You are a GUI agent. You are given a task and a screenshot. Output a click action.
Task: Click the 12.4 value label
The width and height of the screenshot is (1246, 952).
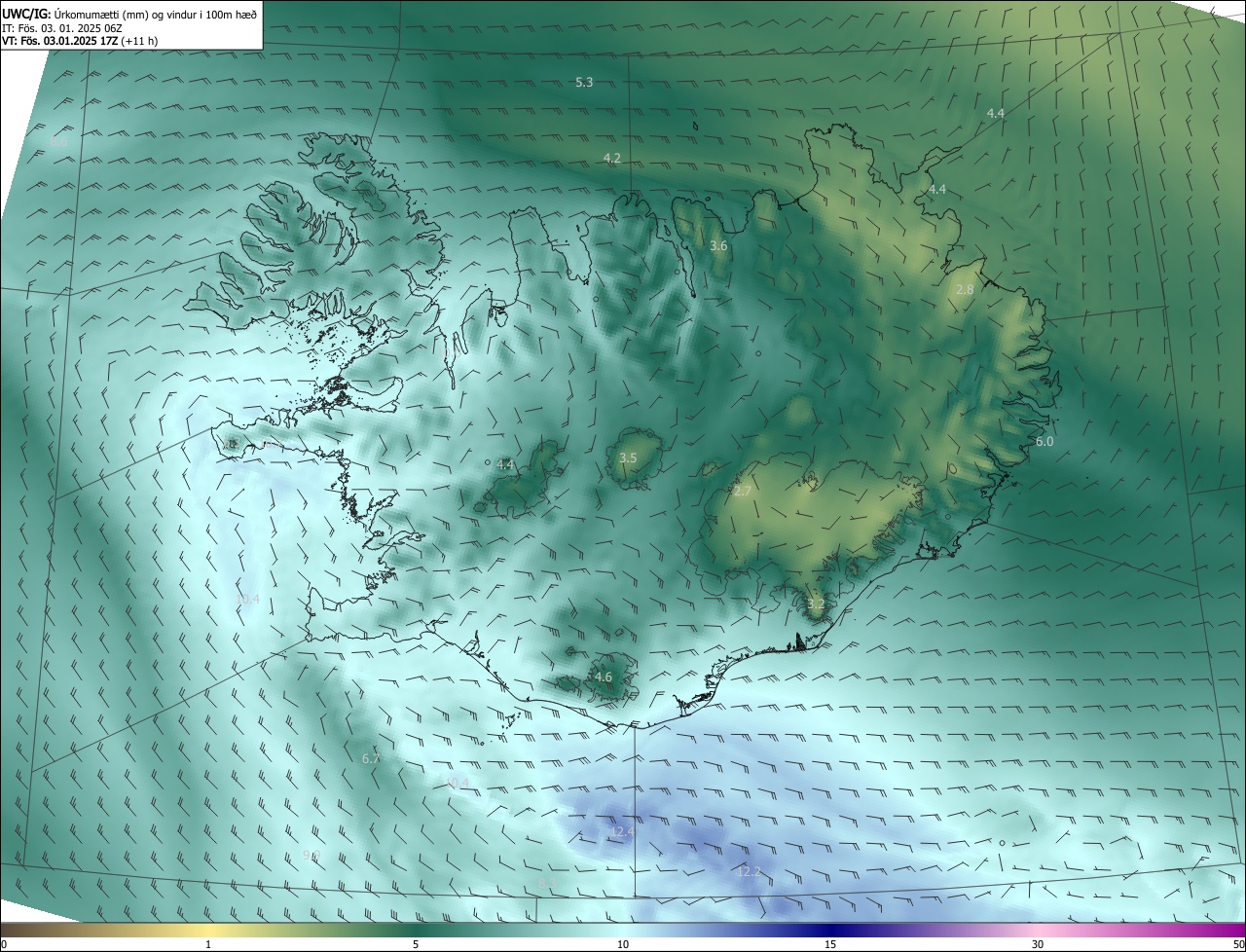[621, 832]
